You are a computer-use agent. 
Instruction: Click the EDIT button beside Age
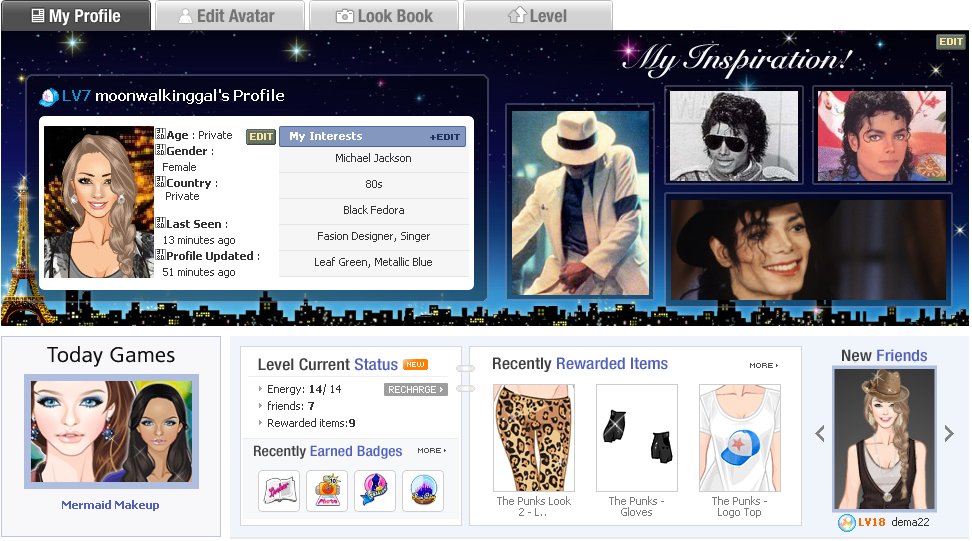[x=261, y=136]
